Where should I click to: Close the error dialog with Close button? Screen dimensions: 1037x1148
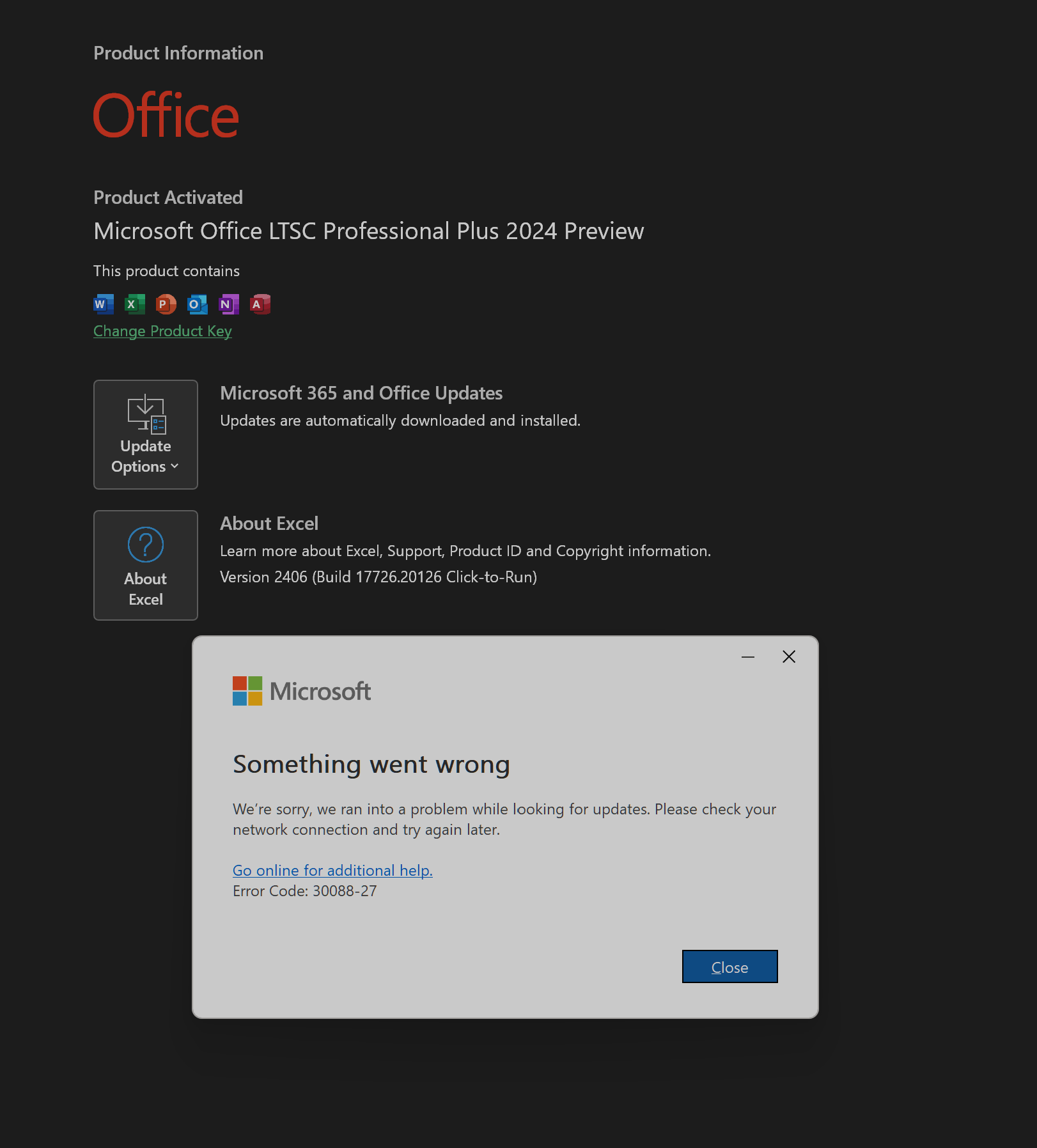tap(729, 966)
